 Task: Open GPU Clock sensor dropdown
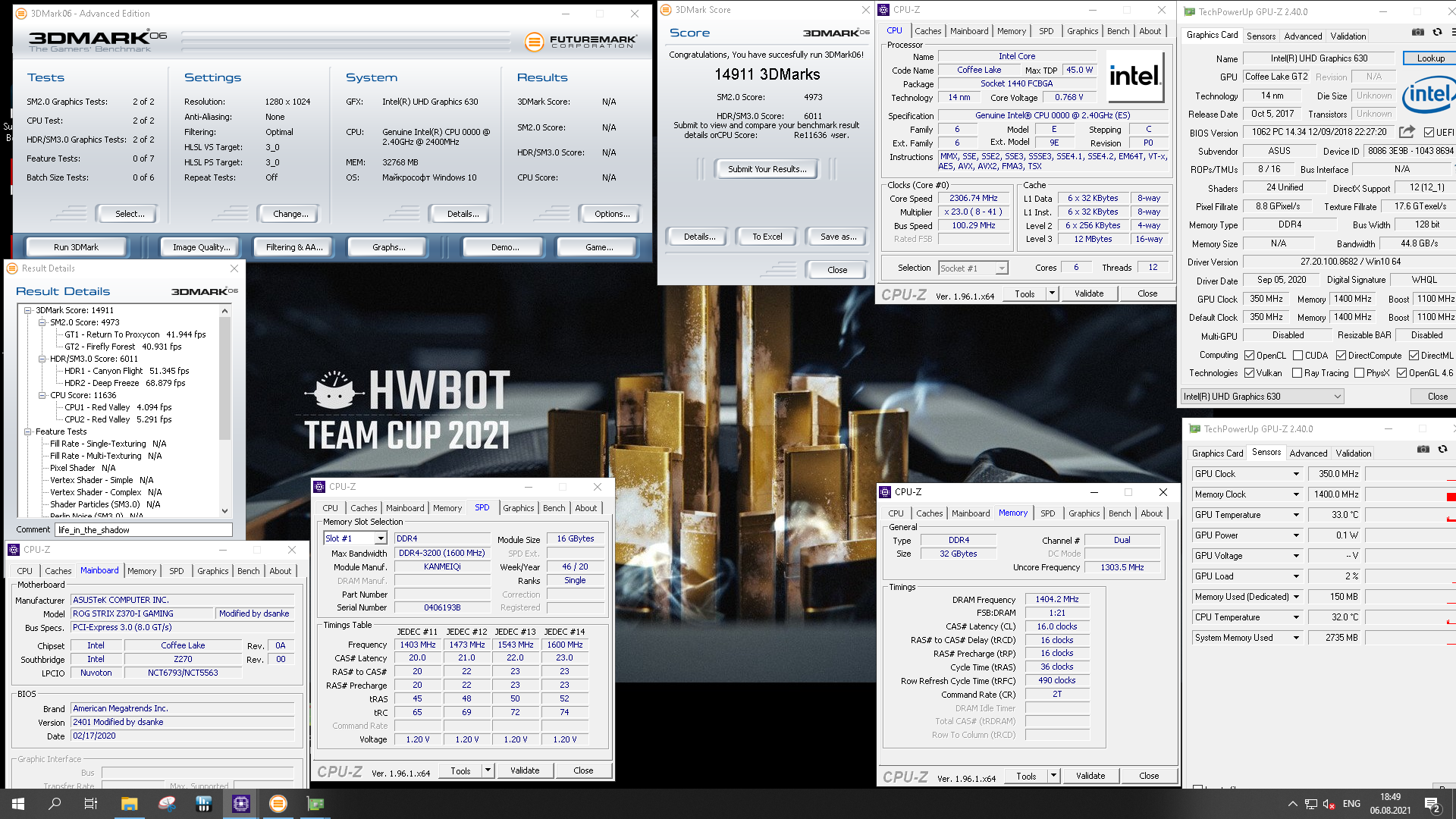point(1296,474)
